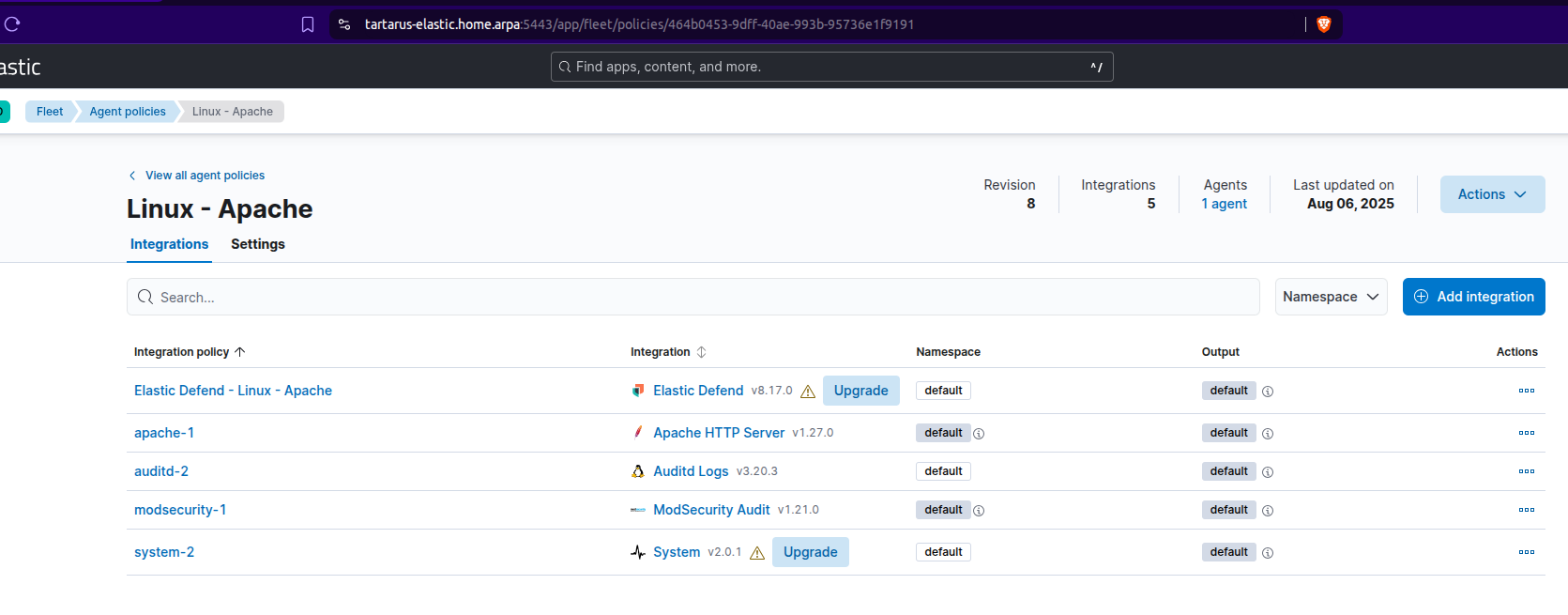Open the site information icon in URL bar
Viewport: 1568px width, 615px height.
click(344, 24)
